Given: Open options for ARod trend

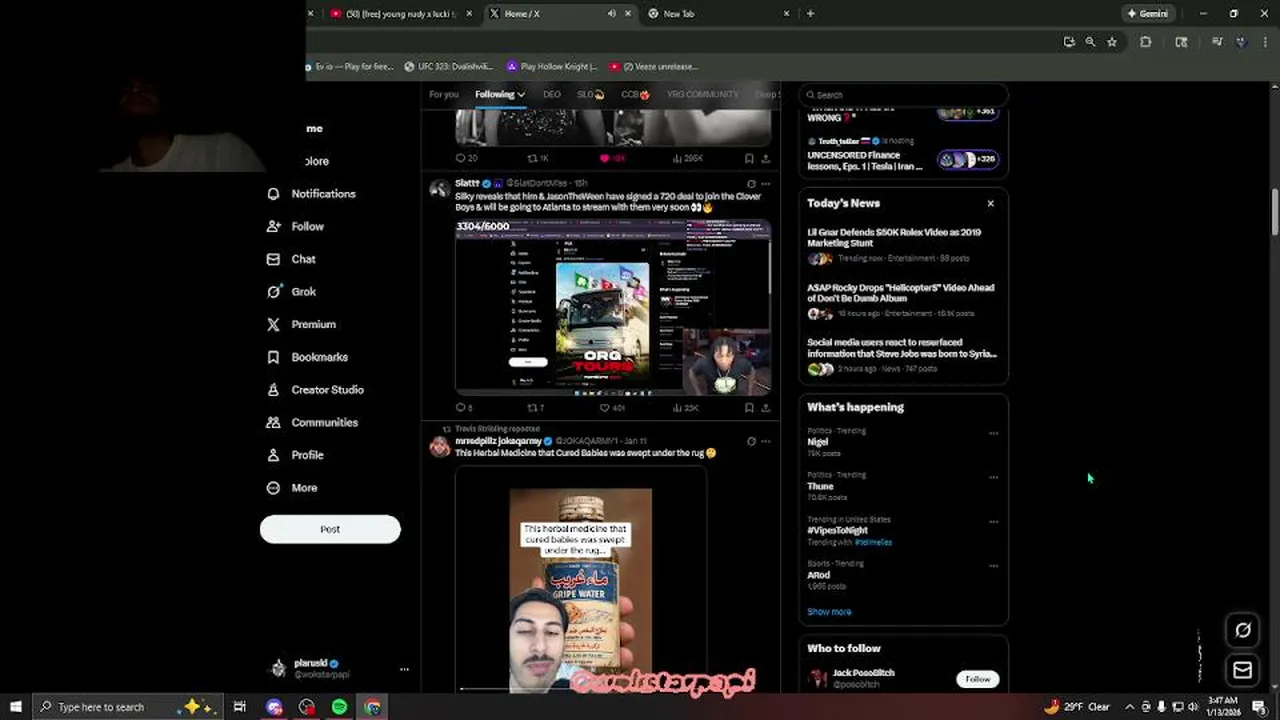Looking at the screenshot, I should (993, 565).
